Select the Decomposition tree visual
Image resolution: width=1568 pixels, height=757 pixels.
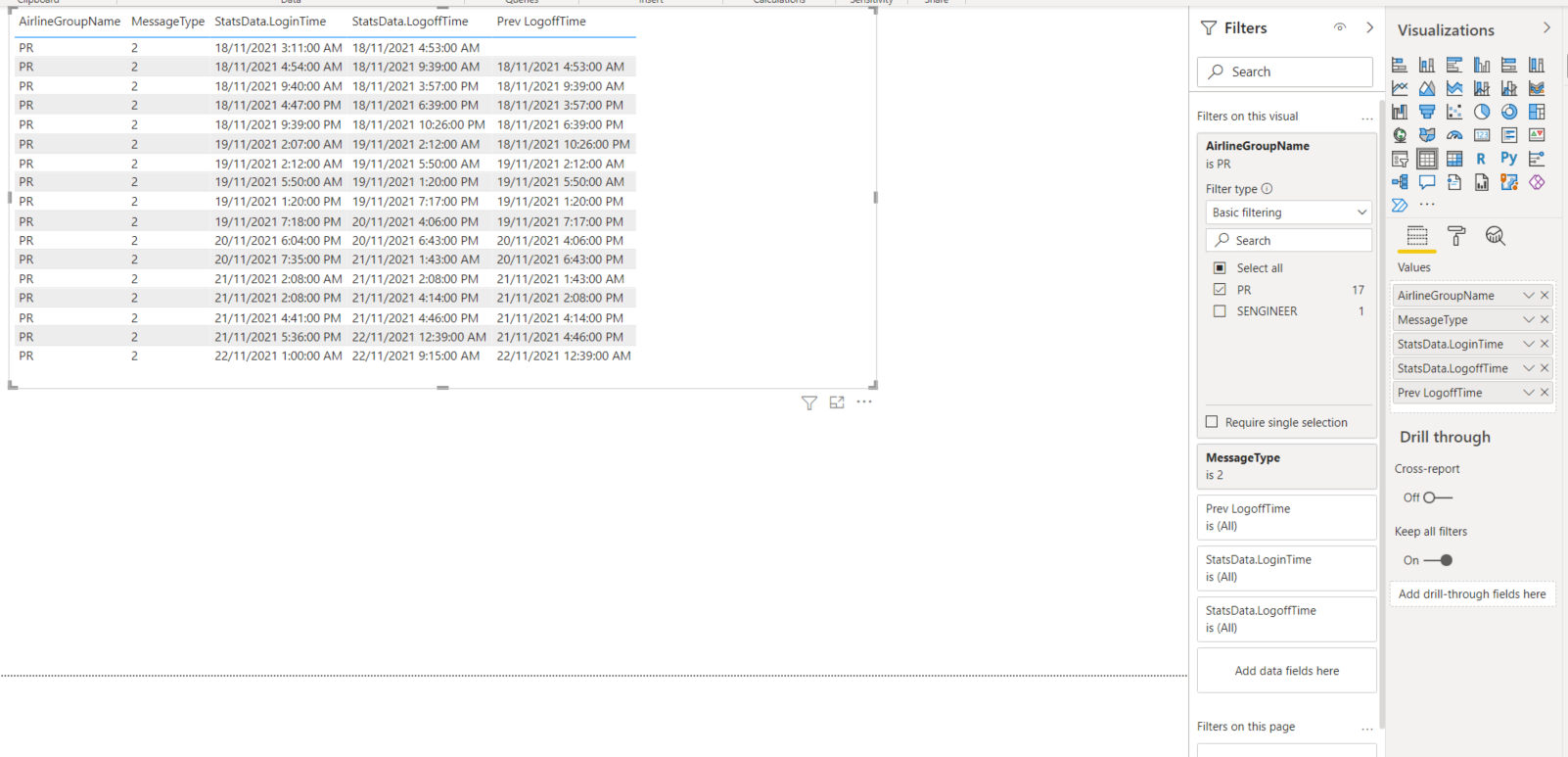(1400, 182)
